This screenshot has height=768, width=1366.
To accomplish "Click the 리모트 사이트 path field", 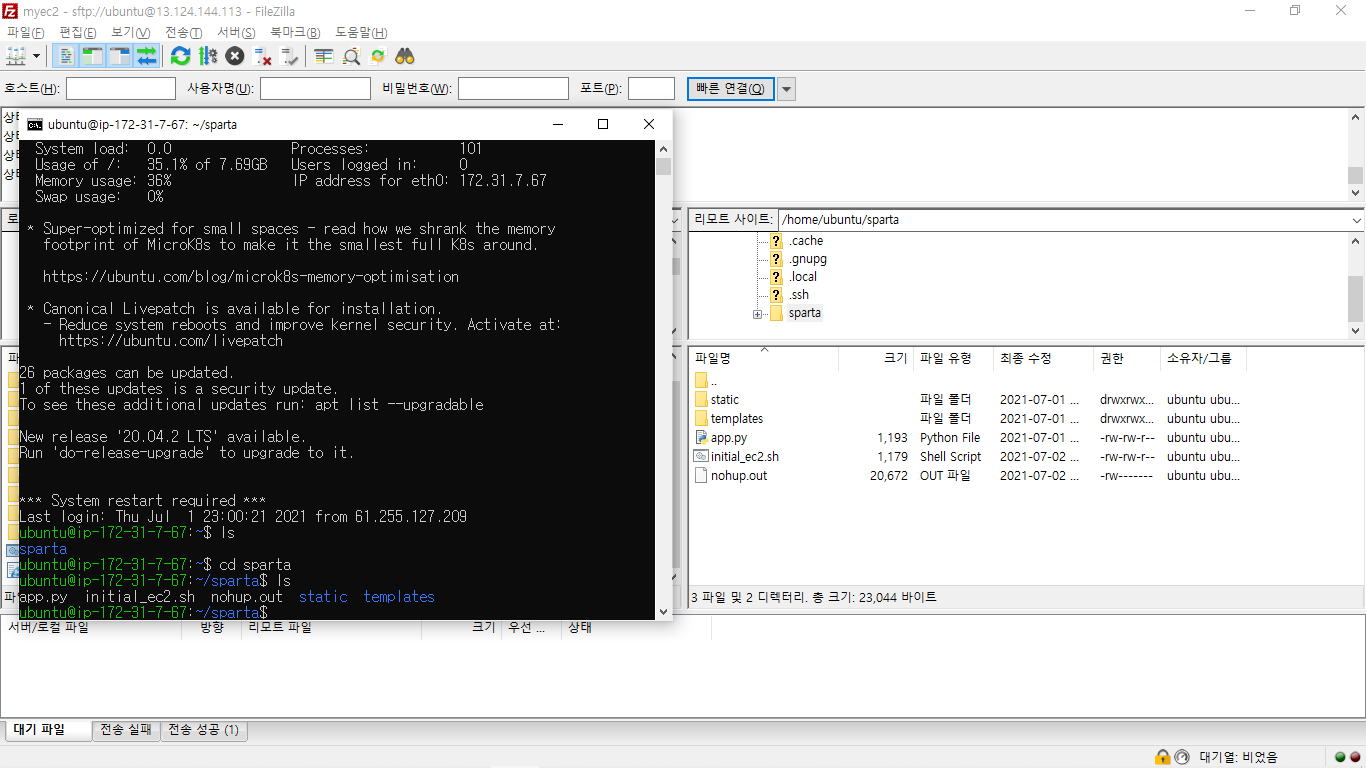I will pos(1062,220).
